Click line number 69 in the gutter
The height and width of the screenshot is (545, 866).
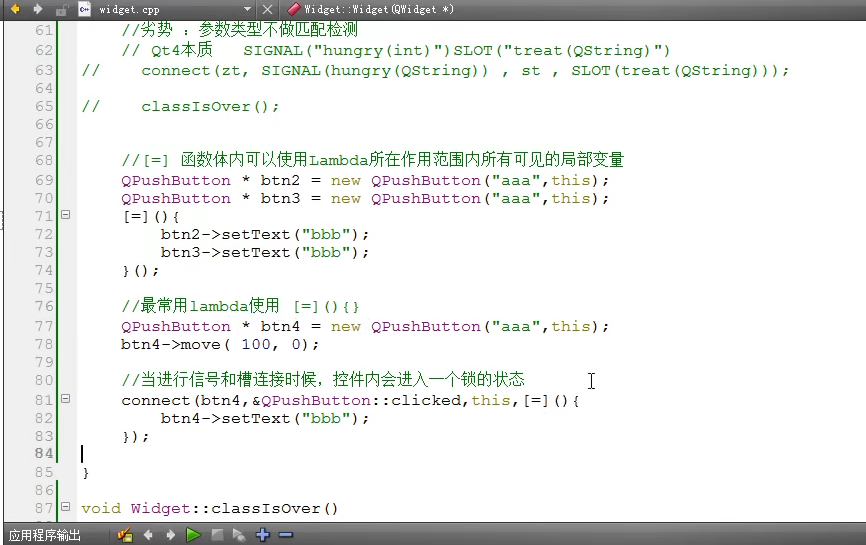44,180
